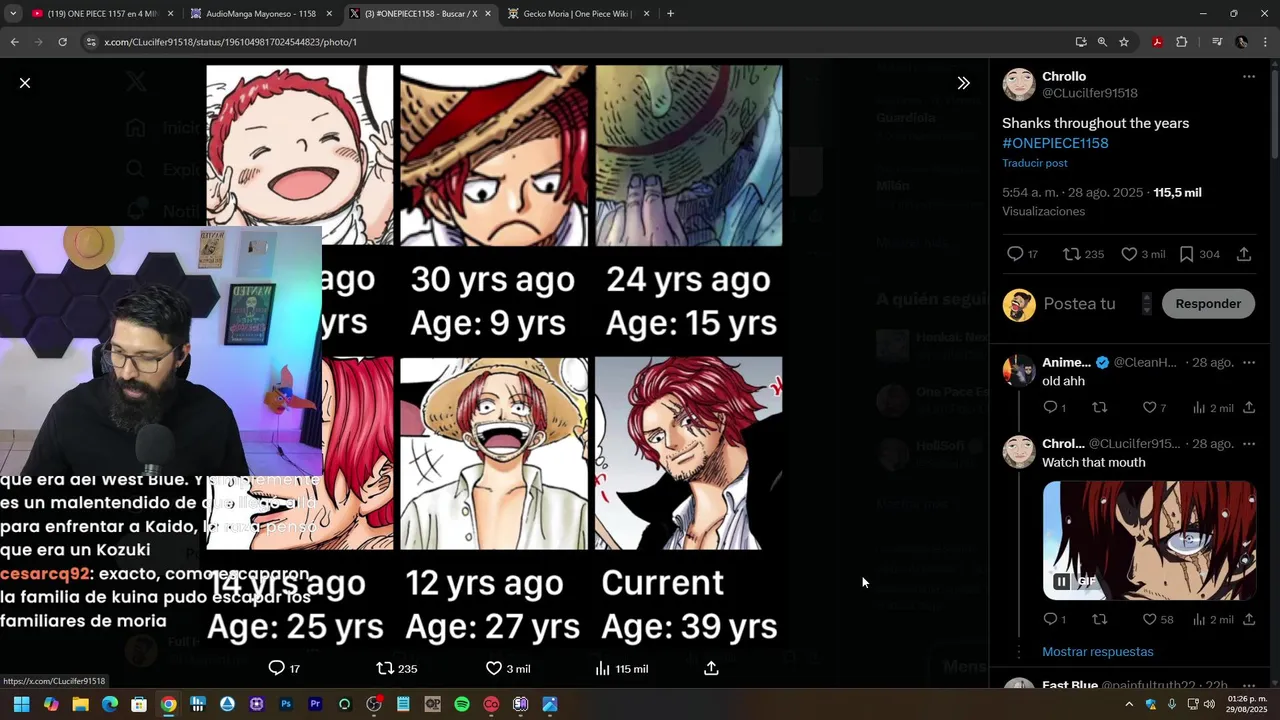Select the #ONEPIECE1158 - Buscar / X tab
The height and width of the screenshot is (720, 1280).
420,14
